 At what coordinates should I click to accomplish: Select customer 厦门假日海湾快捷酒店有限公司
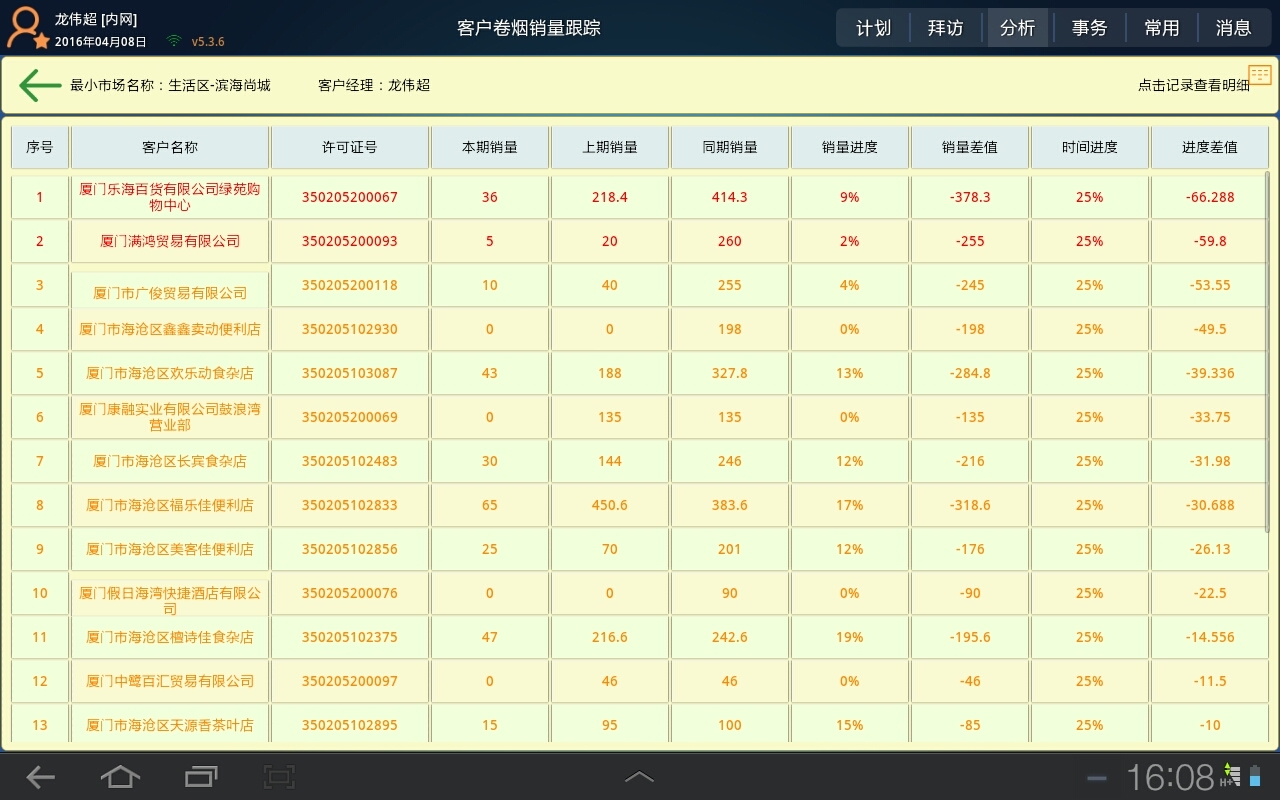point(170,600)
